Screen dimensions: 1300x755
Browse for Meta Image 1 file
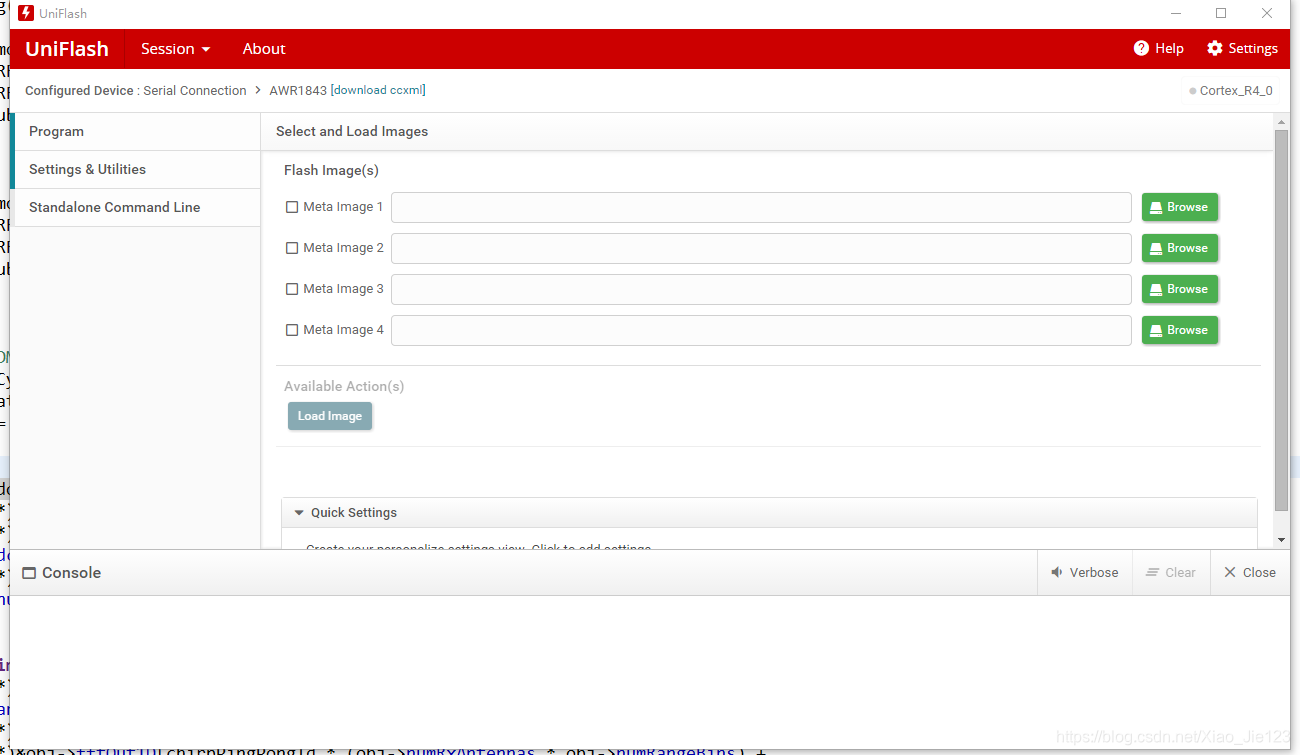1180,207
